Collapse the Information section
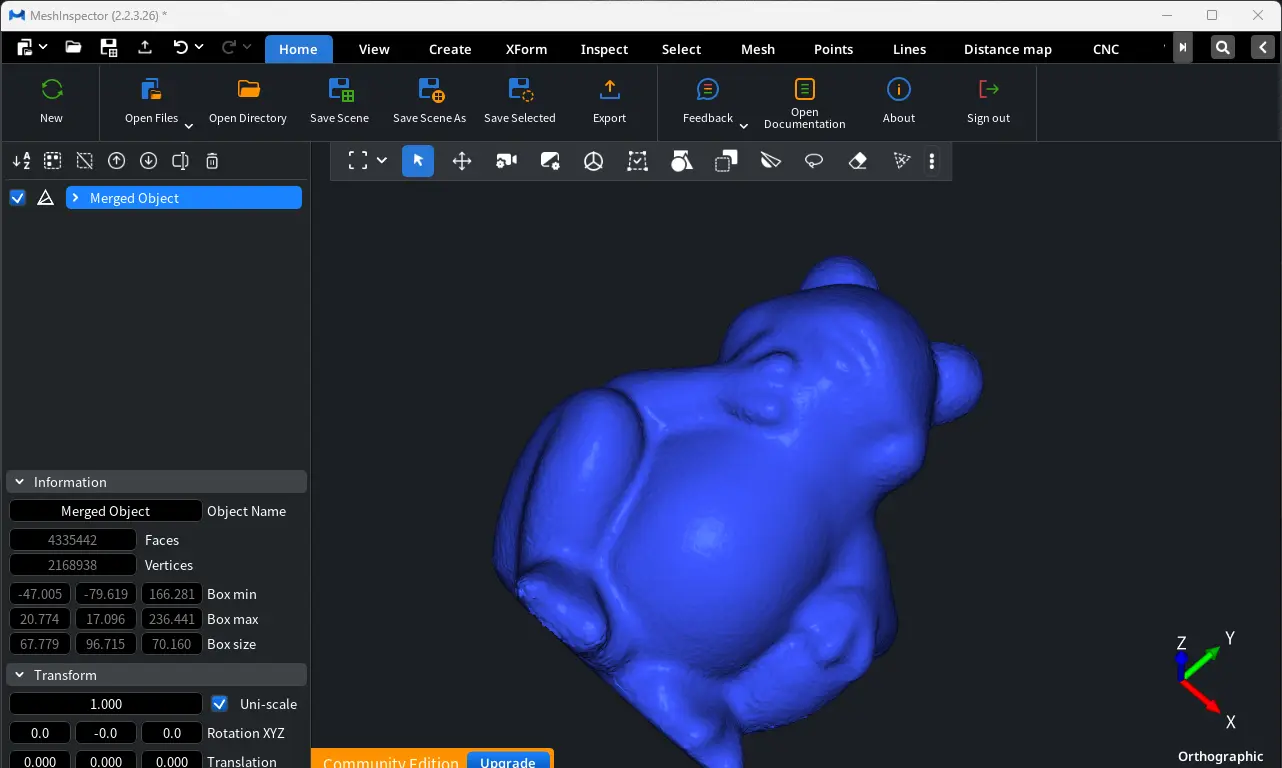This screenshot has width=1282, height=768. tap(19, 482)
